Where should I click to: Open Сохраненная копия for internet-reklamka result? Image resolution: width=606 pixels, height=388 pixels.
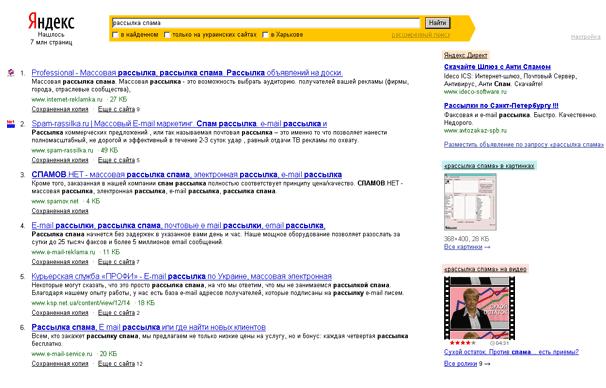point(60,109)
